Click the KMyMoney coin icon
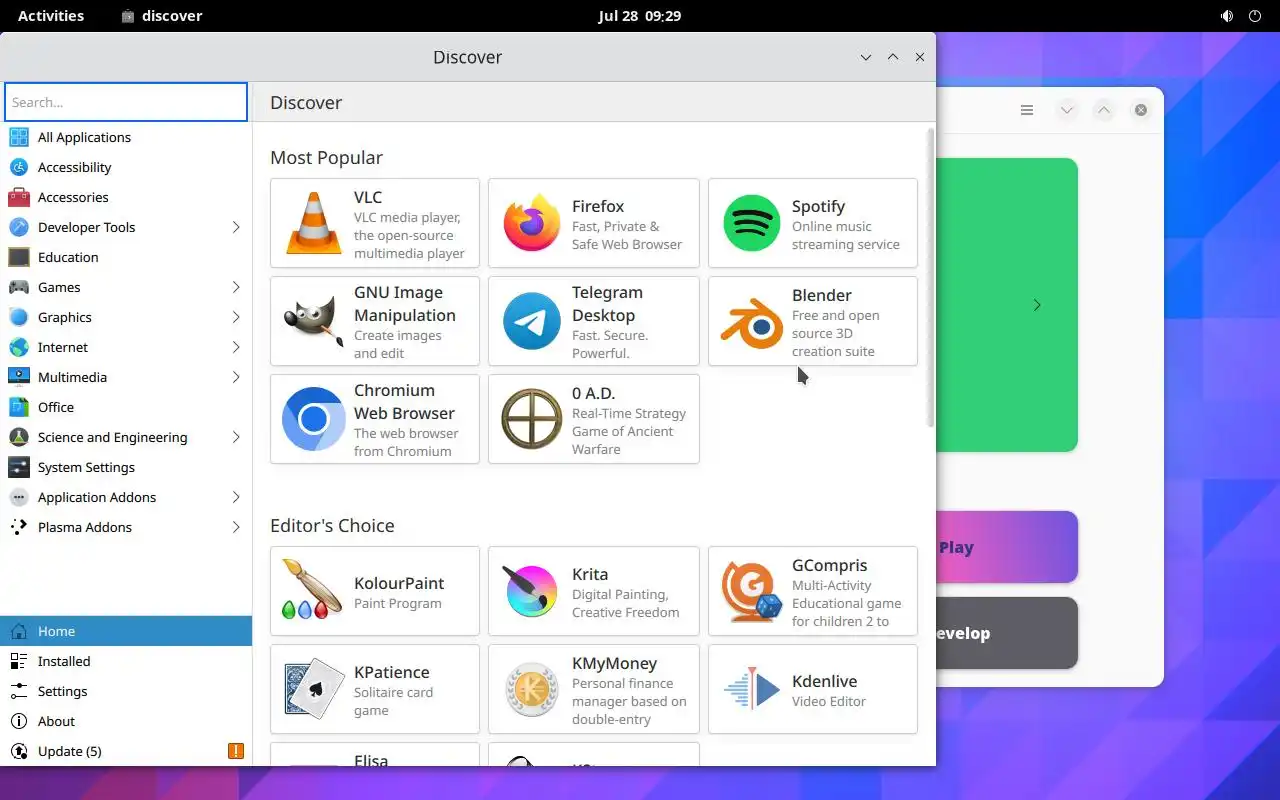This screenshot has width=1280, height=800. (x=532, y=689)
